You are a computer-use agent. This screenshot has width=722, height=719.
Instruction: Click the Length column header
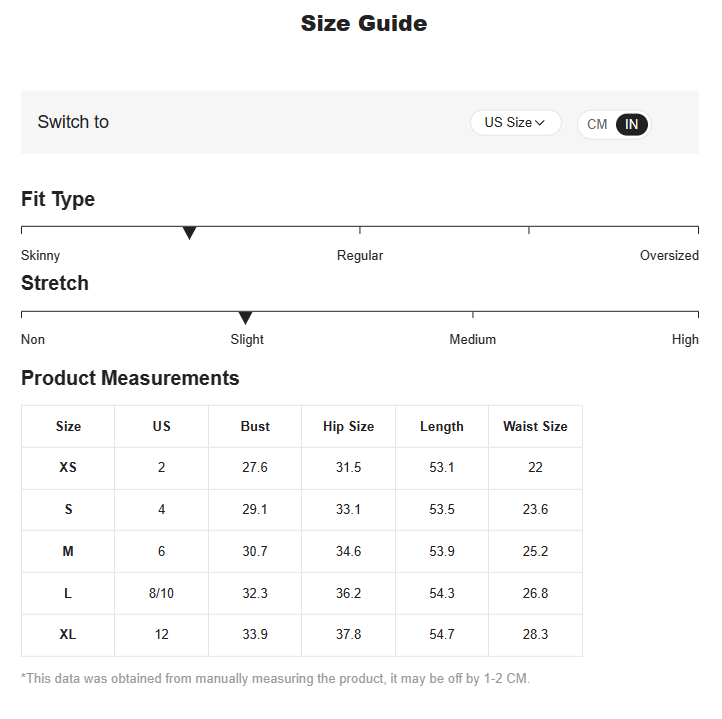(442, 426)
